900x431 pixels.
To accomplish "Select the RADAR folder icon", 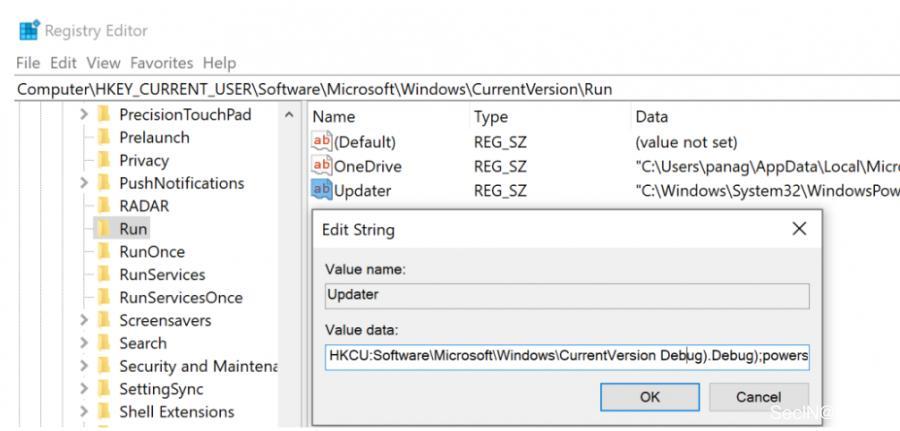I will click(x=103, y=206).
